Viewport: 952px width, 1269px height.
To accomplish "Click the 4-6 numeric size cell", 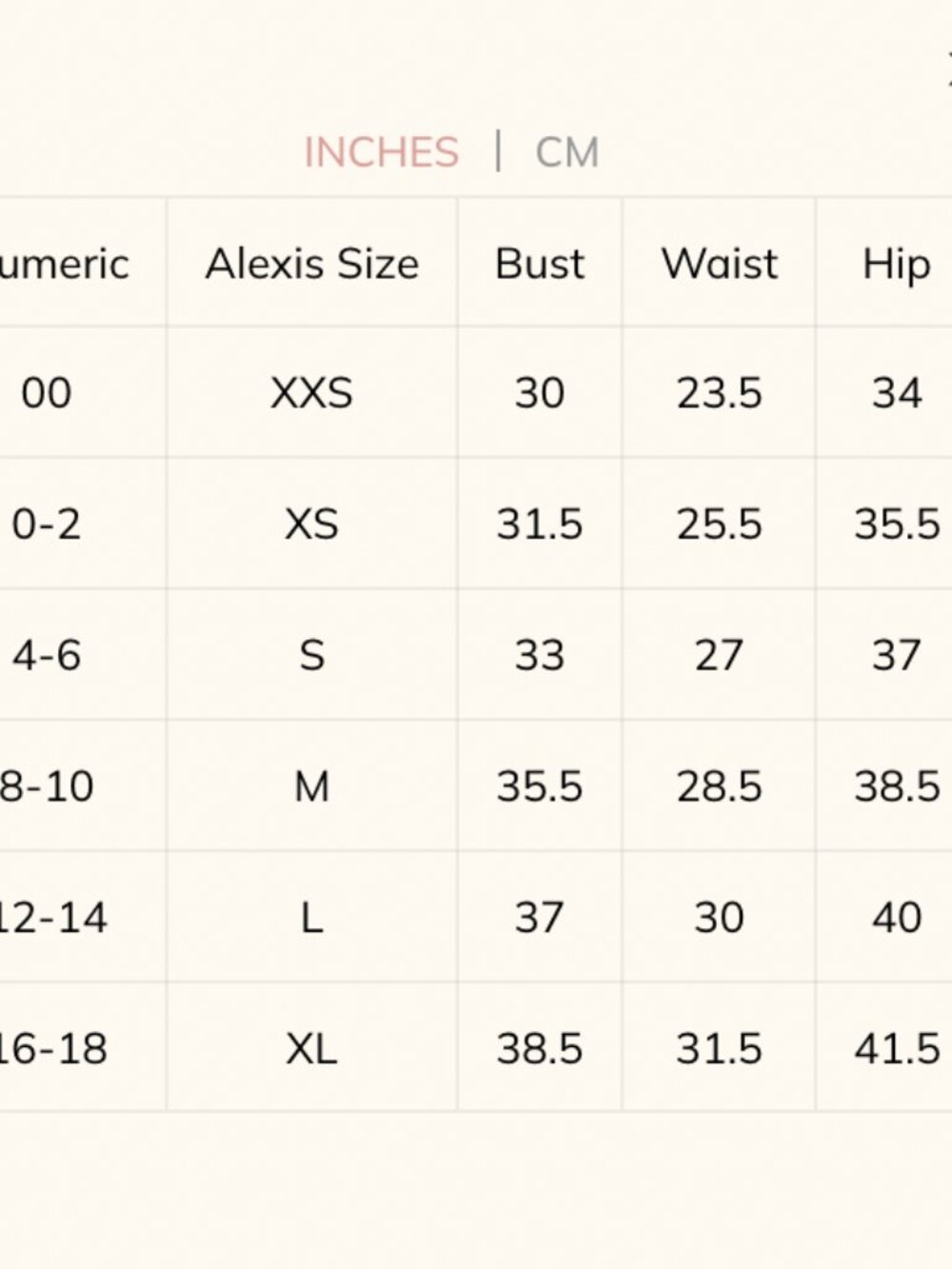I will (46, 655).
